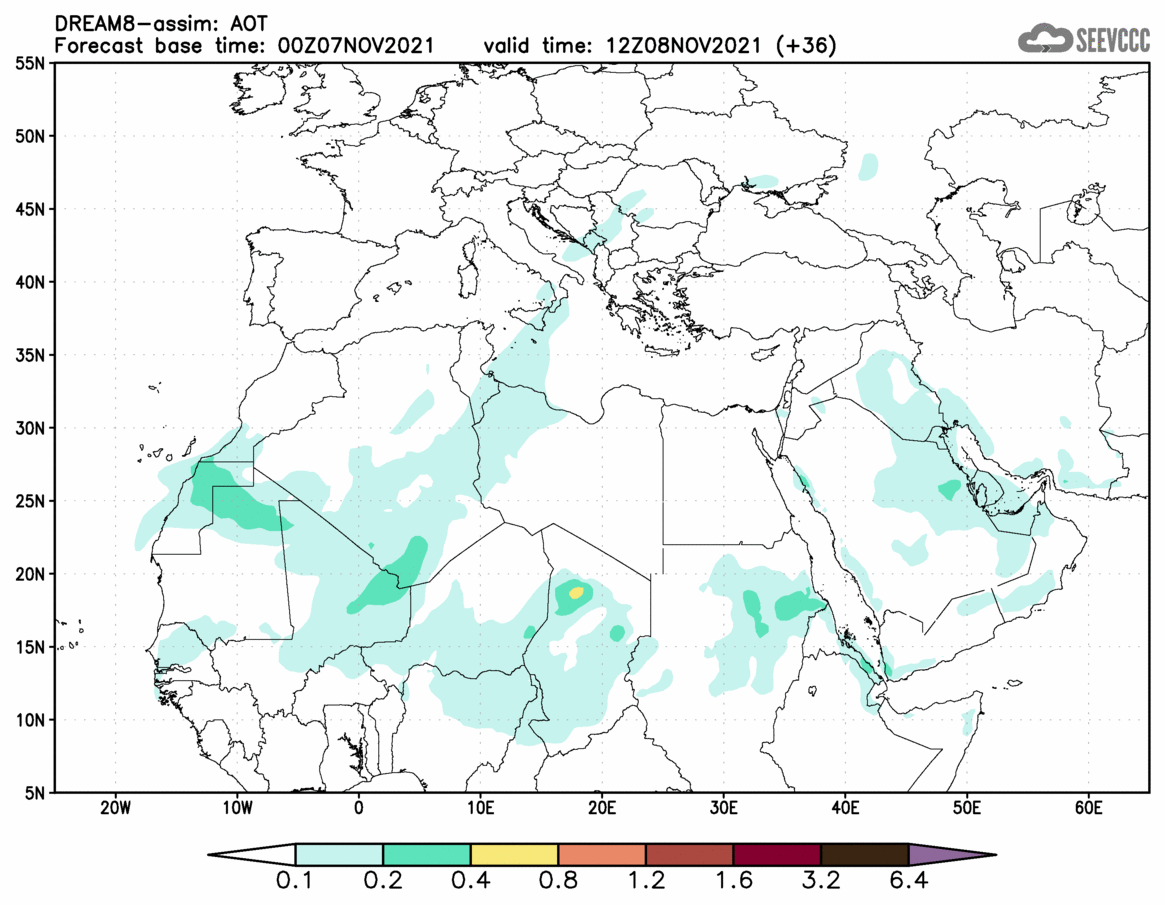This screenshot has width=1165, height=905.
Task: Click the yellow 0.4-0.8 legend swatch
Action: tap(514, 854)
